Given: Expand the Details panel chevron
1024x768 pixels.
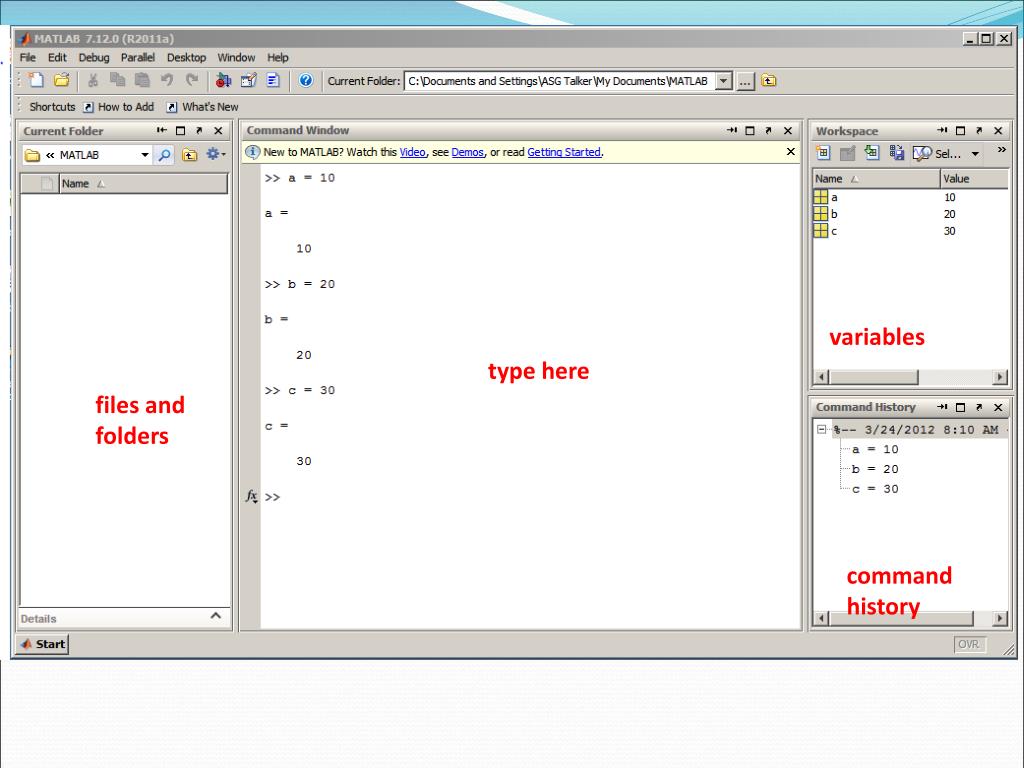Looking at the screenshot, I should (x=216, y=616).
